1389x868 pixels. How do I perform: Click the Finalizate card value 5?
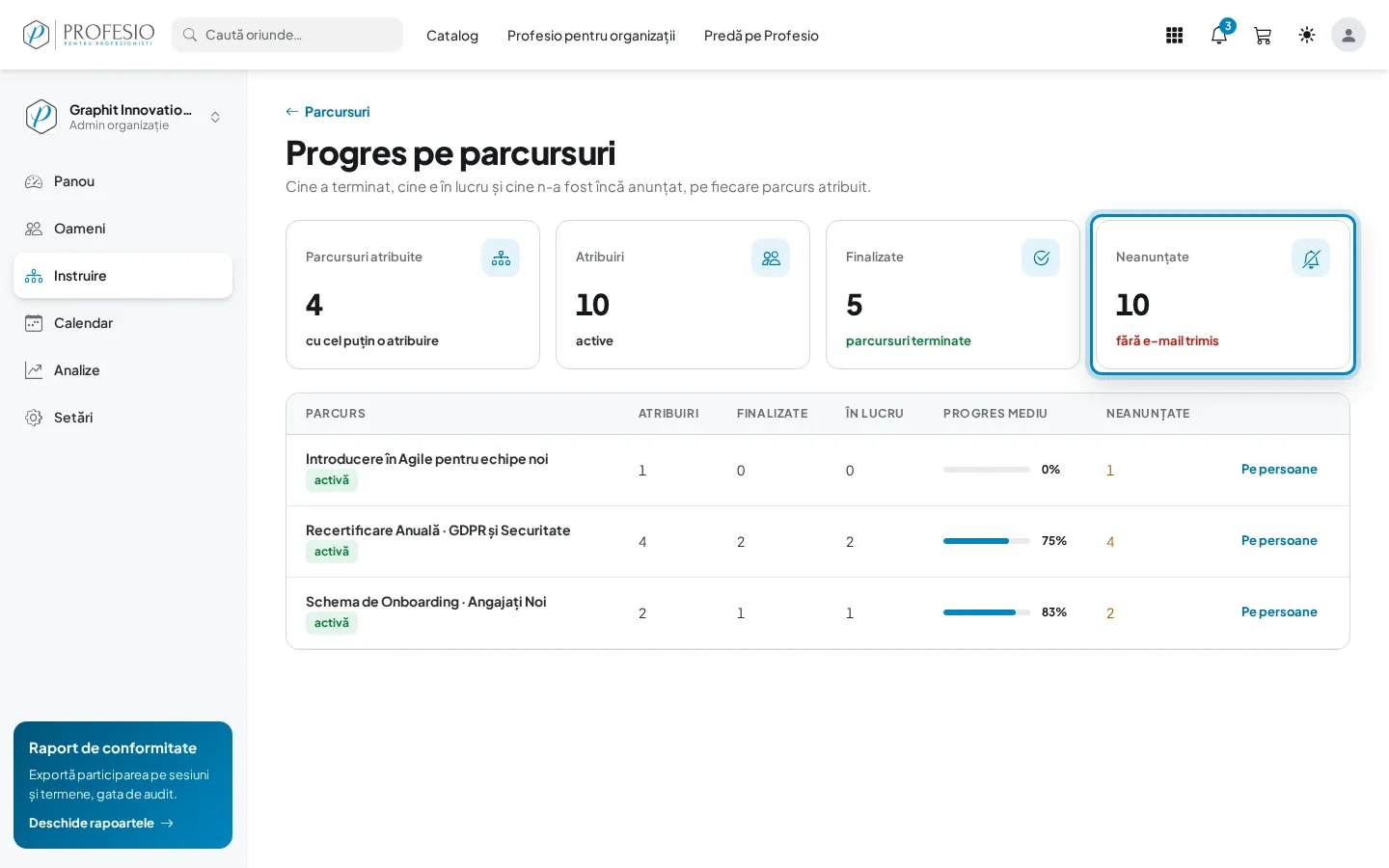854,305
